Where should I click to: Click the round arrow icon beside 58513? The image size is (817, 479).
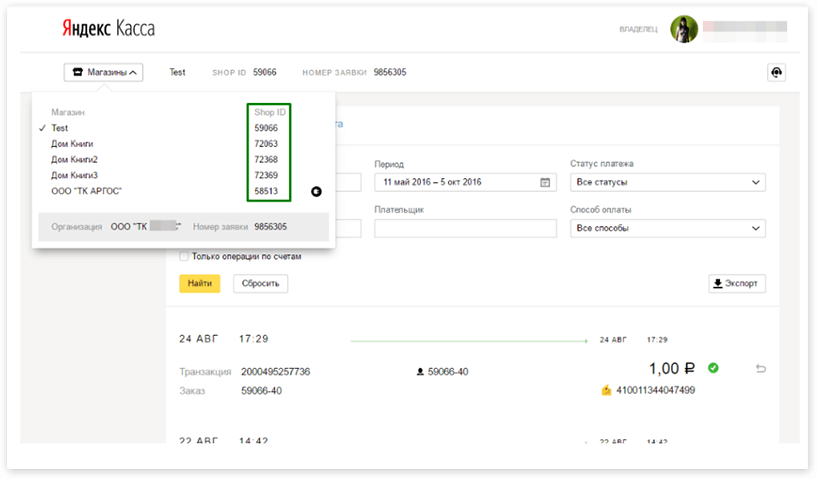(316, 191)
